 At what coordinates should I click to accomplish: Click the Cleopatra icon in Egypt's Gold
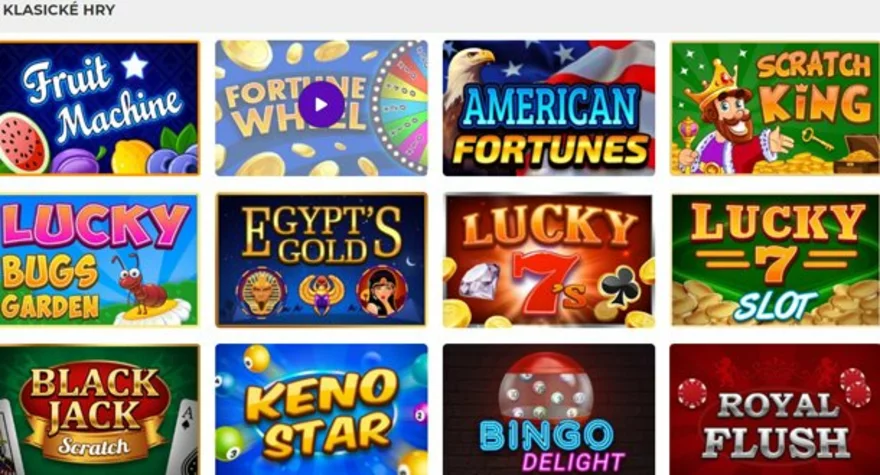click(x=382, y=291)
